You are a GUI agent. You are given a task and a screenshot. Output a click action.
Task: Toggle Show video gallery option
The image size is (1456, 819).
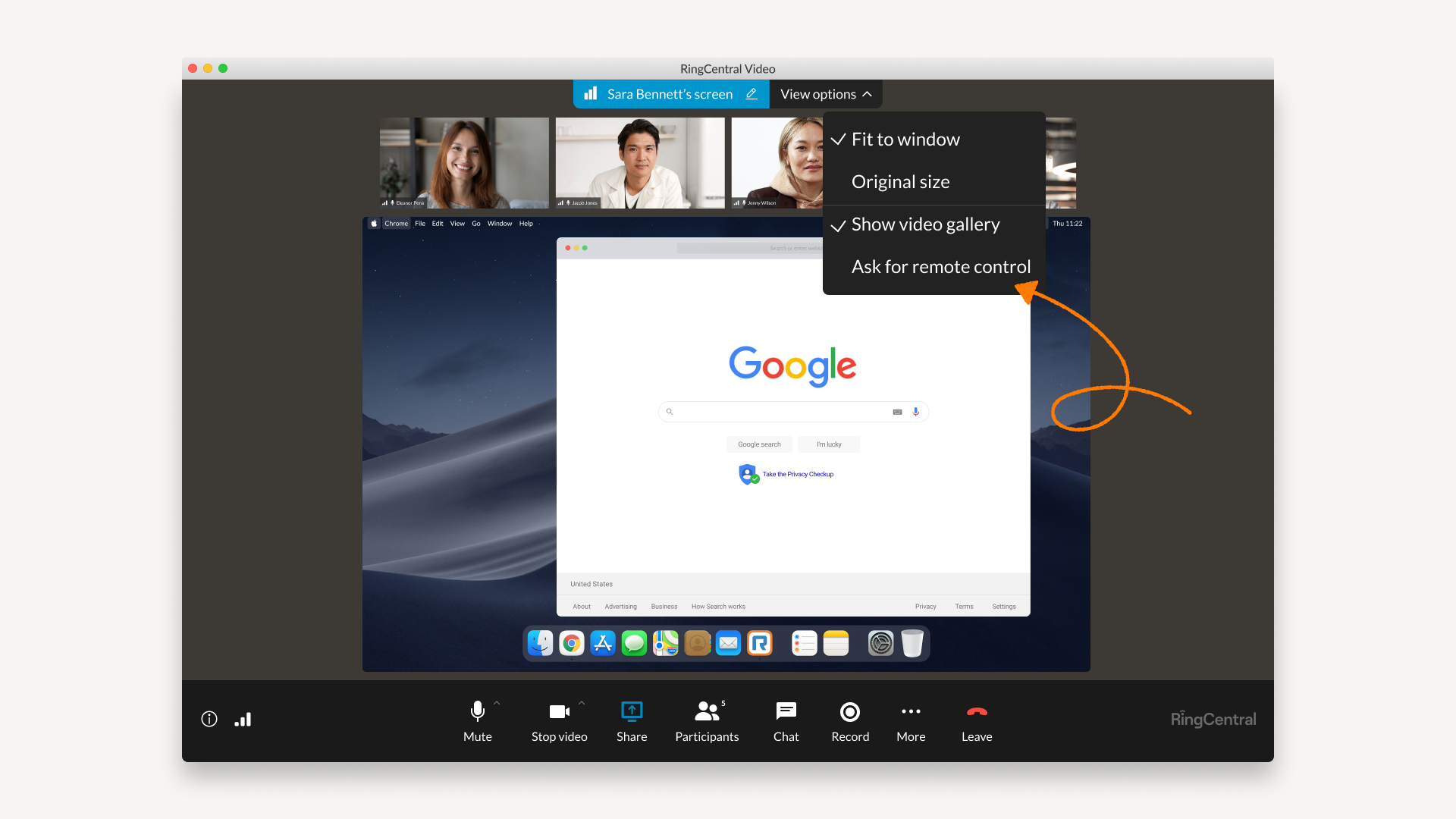925,223
